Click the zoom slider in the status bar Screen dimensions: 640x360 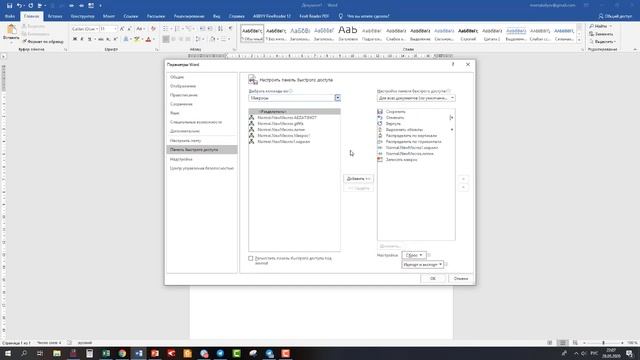click(x=603, y=343)
